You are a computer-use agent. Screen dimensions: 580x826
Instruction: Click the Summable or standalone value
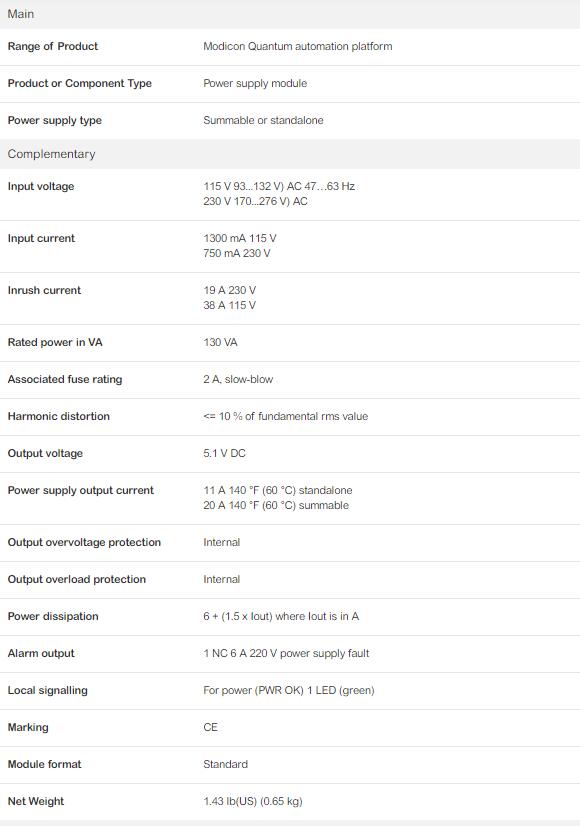[x=263, y=120]
